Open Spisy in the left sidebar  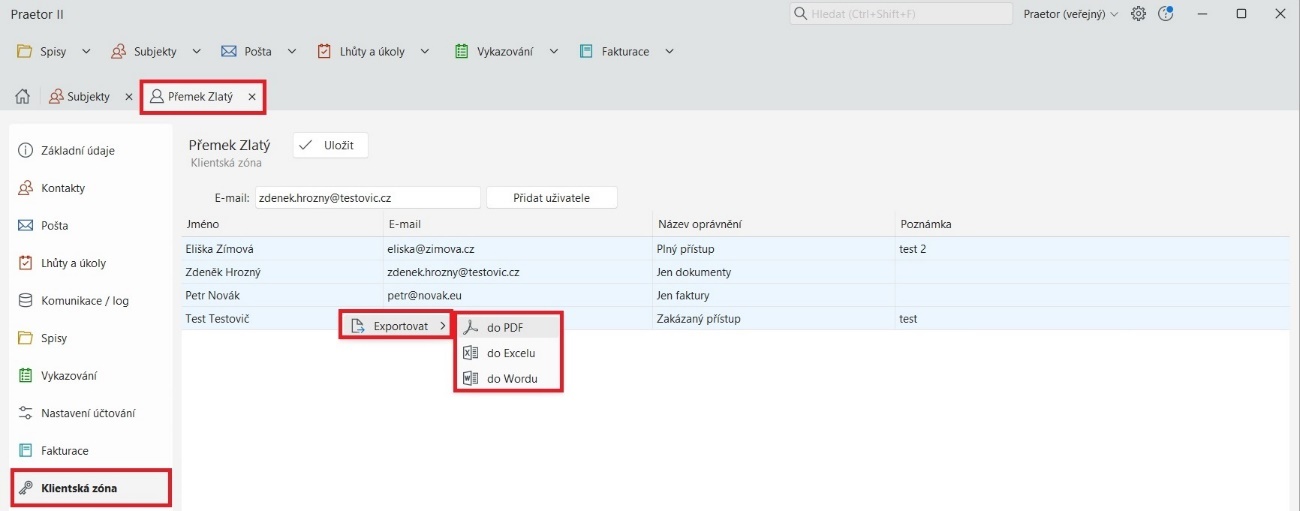(90, 338)
